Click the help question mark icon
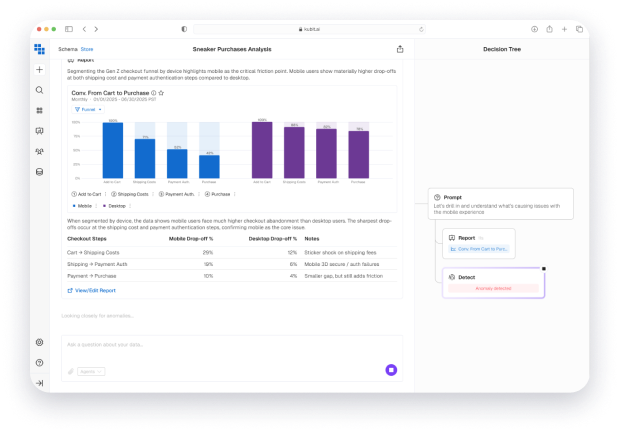620x433 pixels. 39,362
